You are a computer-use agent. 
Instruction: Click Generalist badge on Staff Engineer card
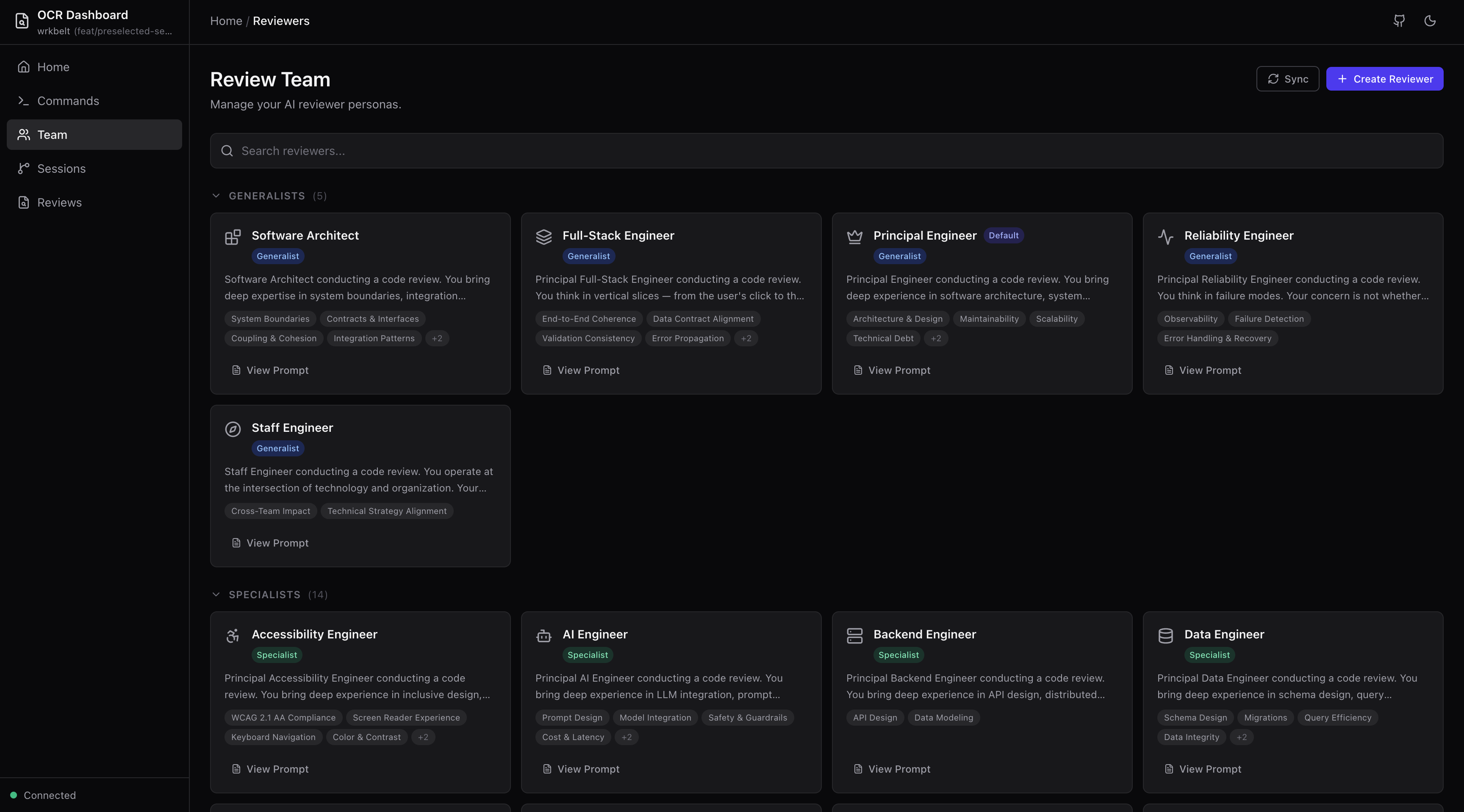pos(277,449)
